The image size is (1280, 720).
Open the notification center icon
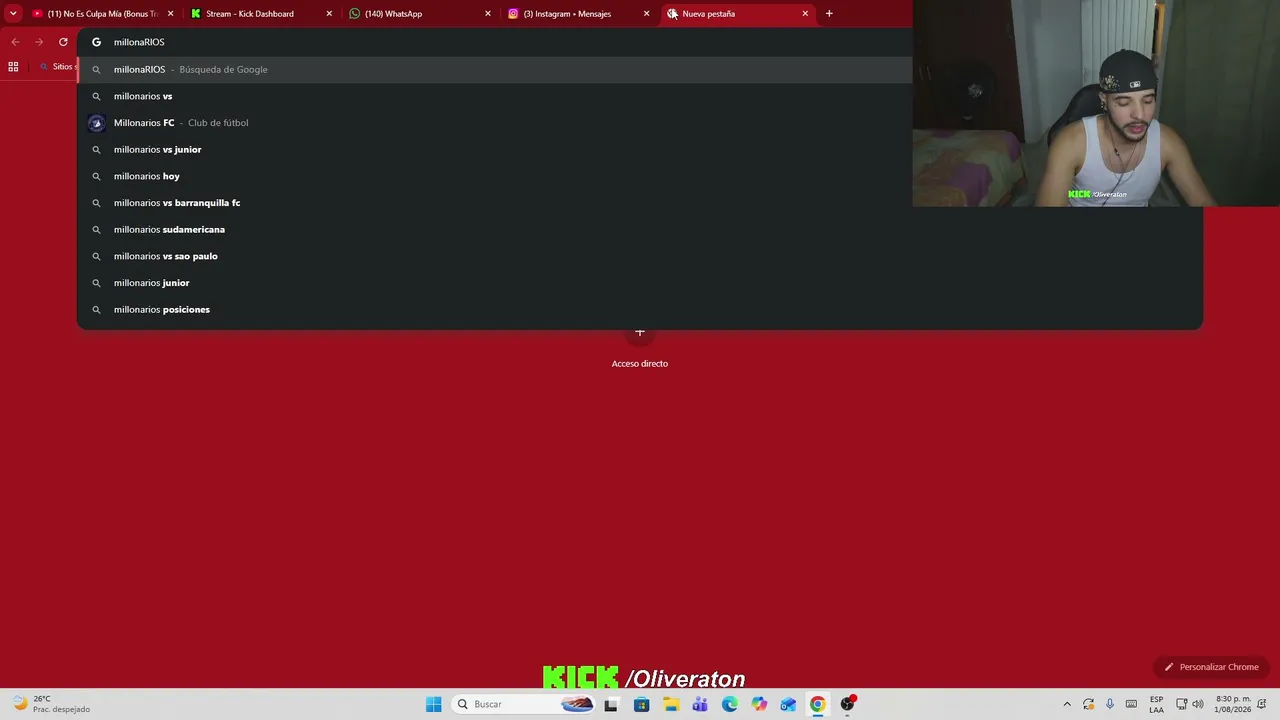tap(1263, 704)
